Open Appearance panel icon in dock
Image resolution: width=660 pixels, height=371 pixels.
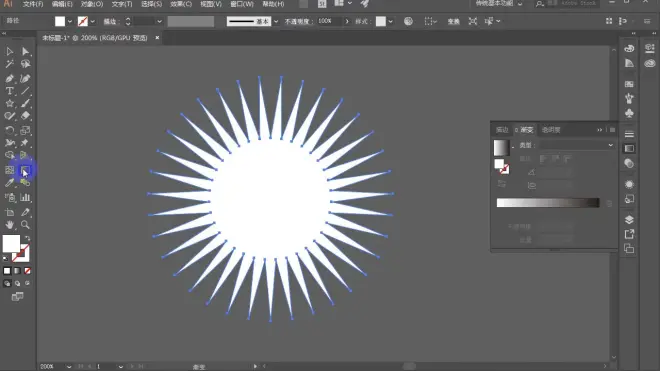(629, 184)
